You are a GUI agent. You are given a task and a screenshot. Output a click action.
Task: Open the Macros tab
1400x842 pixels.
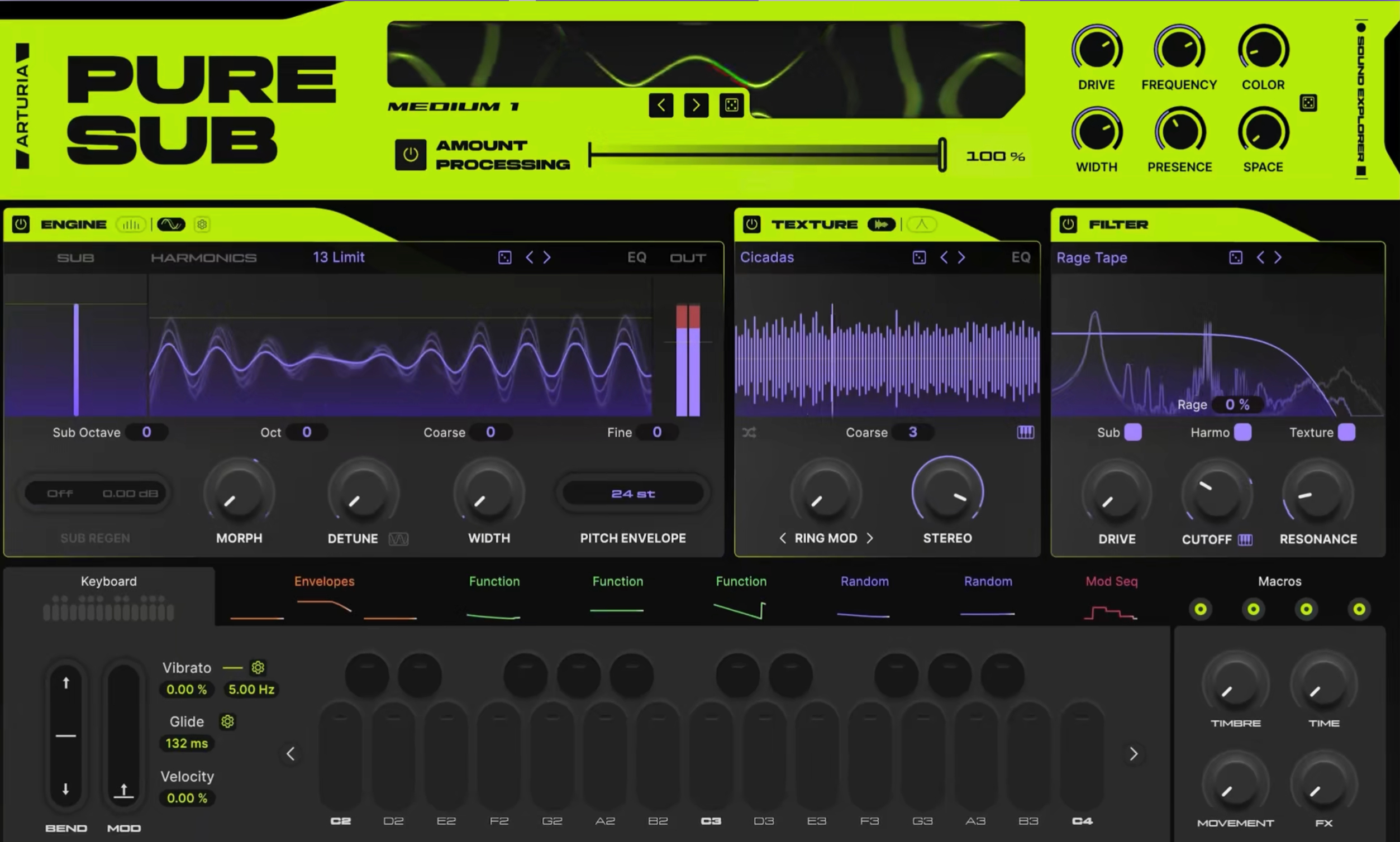point(1280,596)
